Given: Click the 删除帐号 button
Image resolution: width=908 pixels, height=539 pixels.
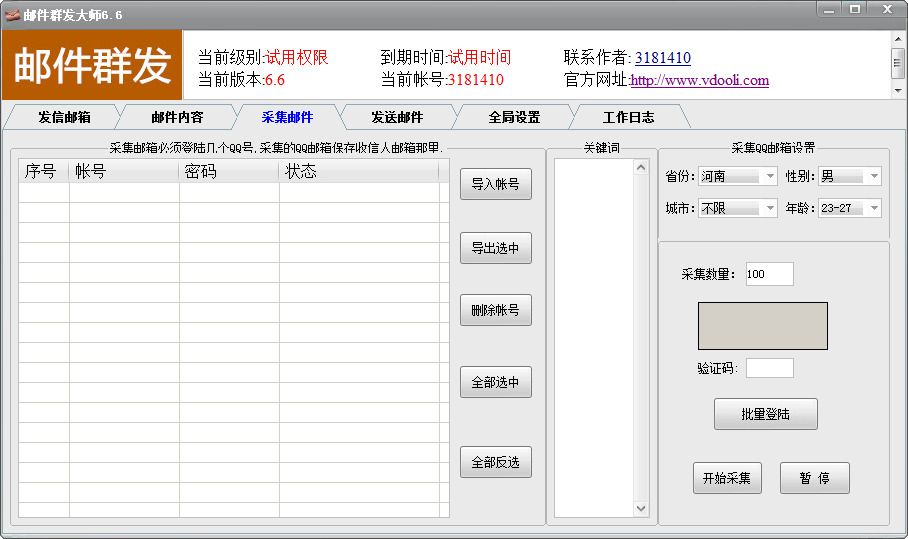Looking at the screenshot, I should 495,310.
